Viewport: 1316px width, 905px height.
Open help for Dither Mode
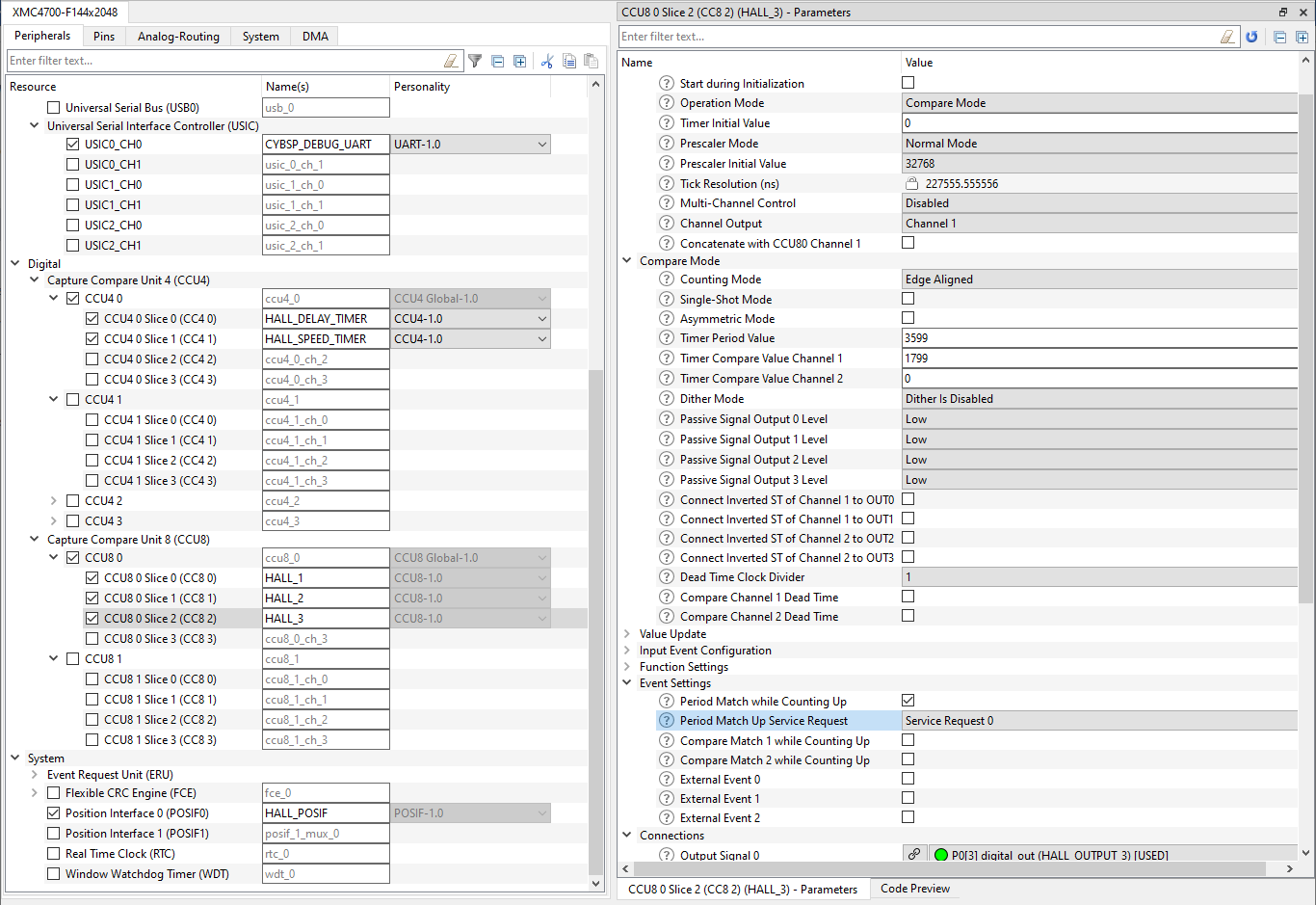[x=667, y=399]
